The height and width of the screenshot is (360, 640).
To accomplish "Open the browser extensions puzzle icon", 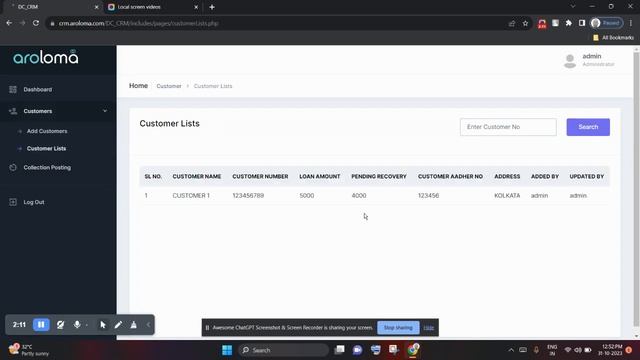I will point(569,23).
